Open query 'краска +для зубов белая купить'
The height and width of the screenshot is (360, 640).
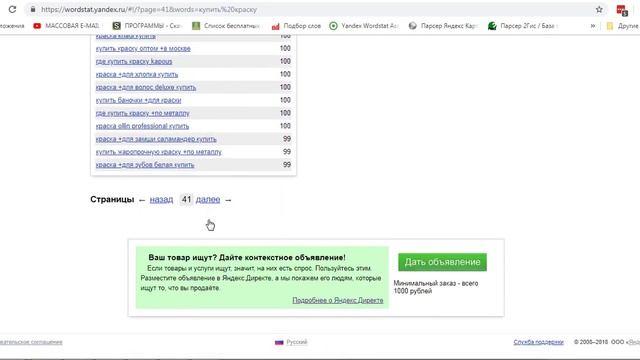click(145, 165)
